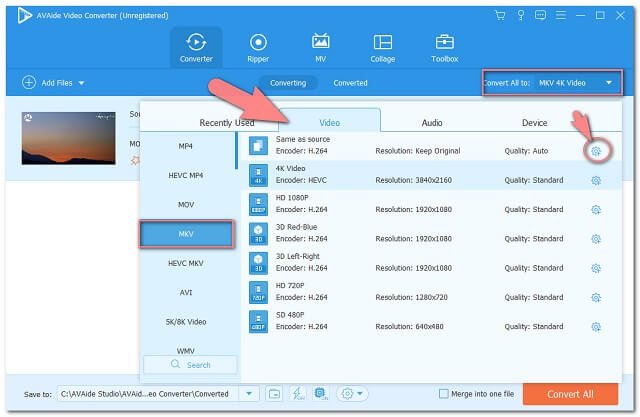This screenshot has height=417, width=640.
Task: Switch to the Video format tab
Action: point(329,122)
